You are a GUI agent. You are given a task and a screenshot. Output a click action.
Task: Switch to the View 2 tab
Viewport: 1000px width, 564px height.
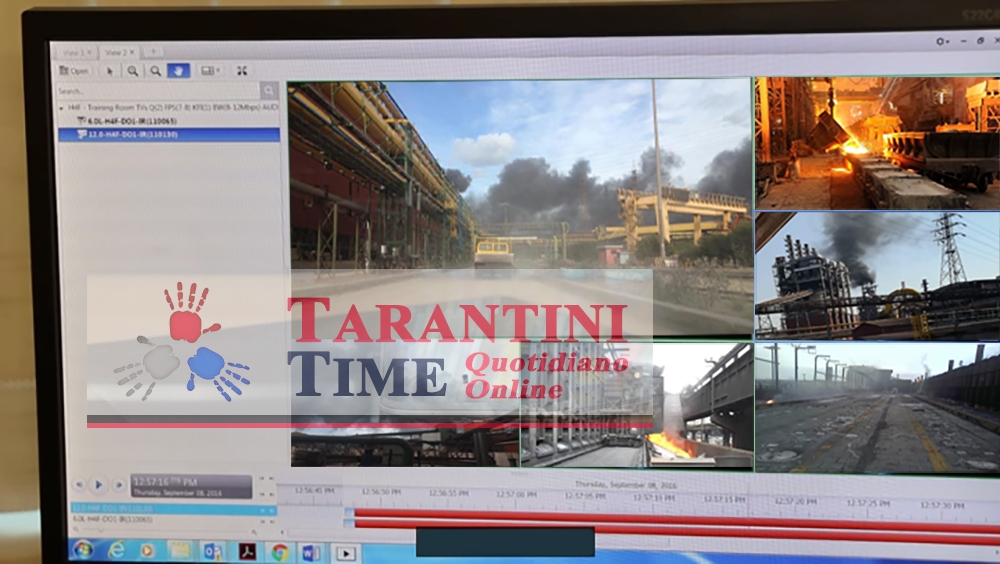[115, 52]
